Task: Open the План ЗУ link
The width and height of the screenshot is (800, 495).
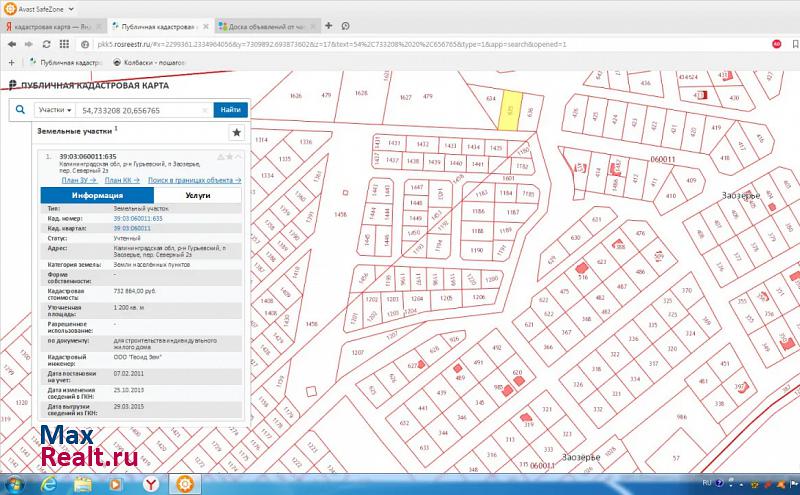Action: 79,180
